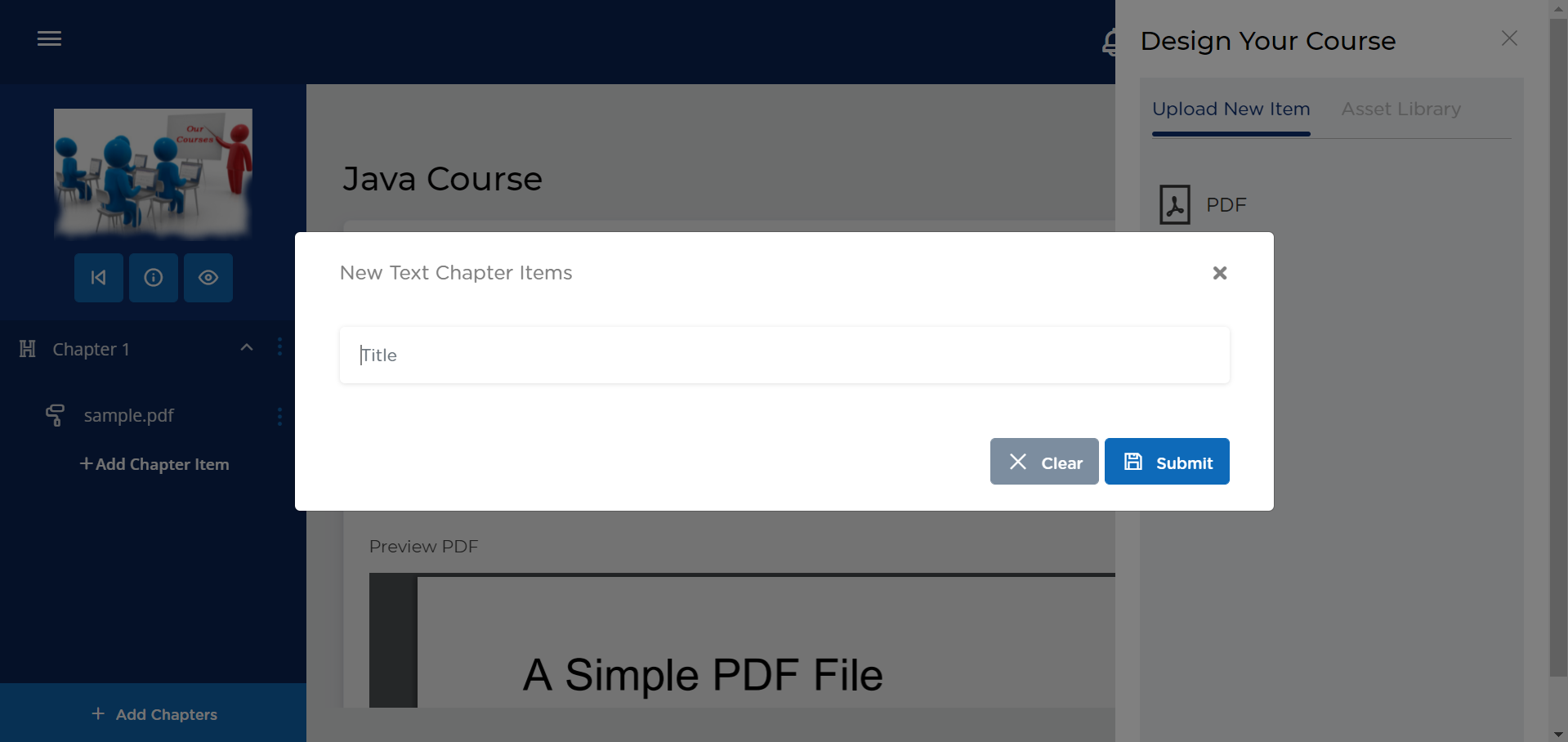Screen dimensions: 1568x742
Task: Submit the new text chapter item
Action: pos(1167,462)
